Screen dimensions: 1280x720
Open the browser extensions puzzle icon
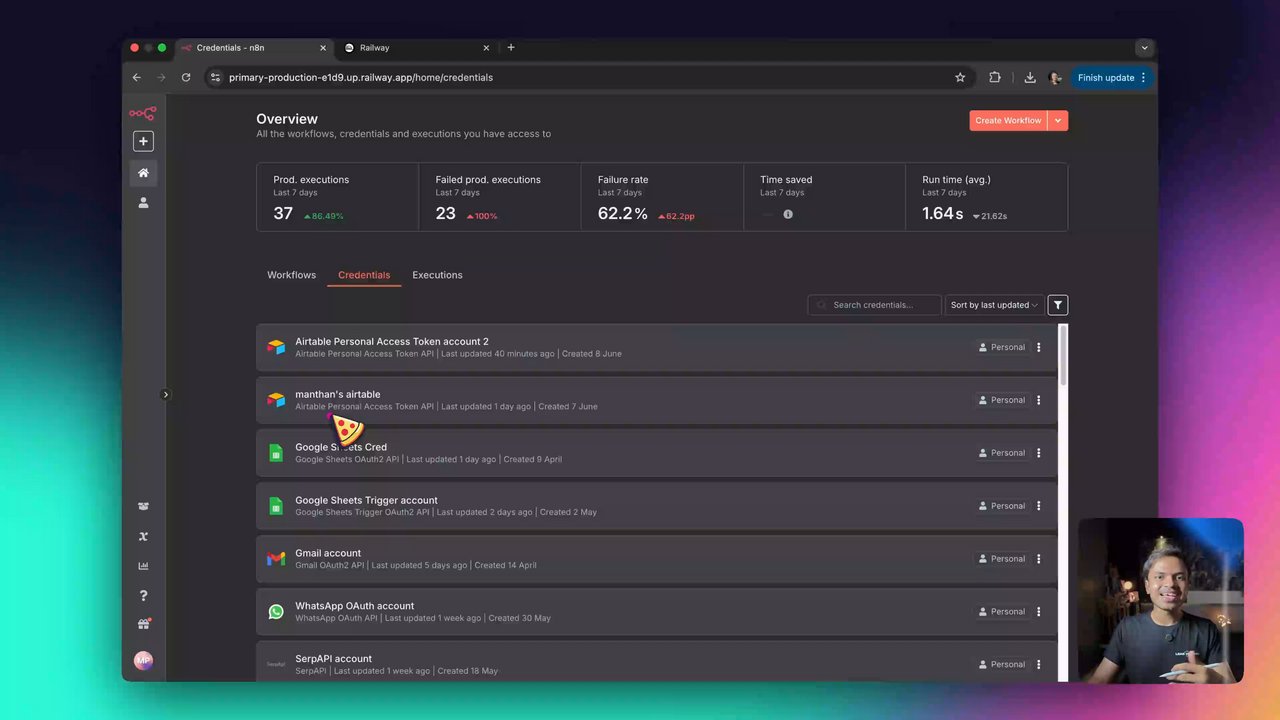coord(995,77)
